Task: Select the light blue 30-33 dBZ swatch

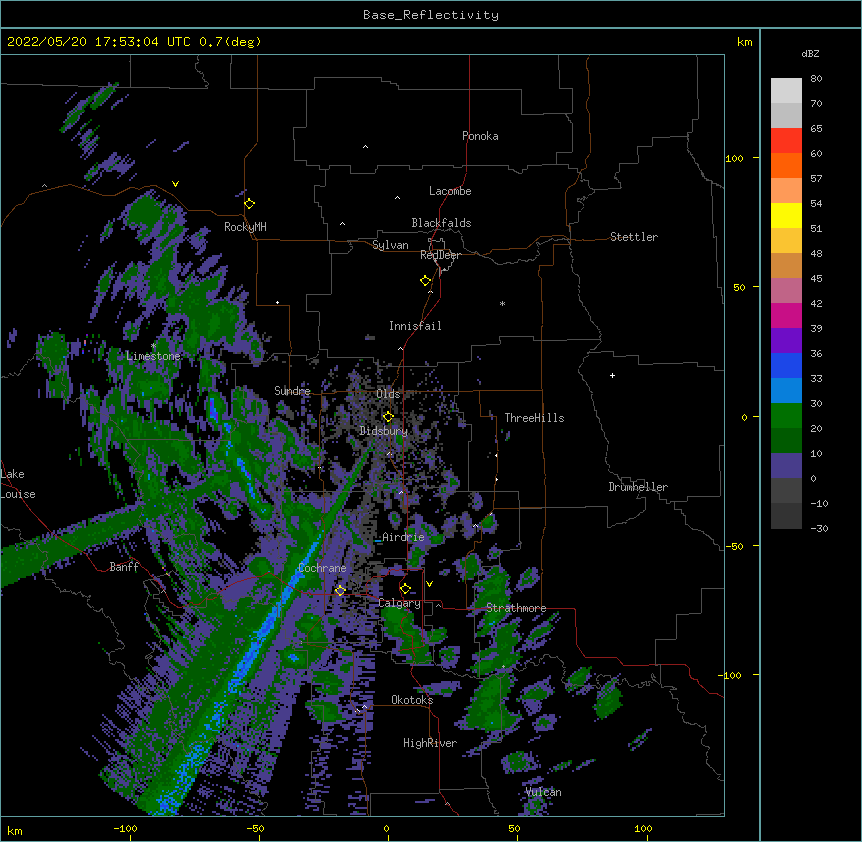Action: [786, 391]
